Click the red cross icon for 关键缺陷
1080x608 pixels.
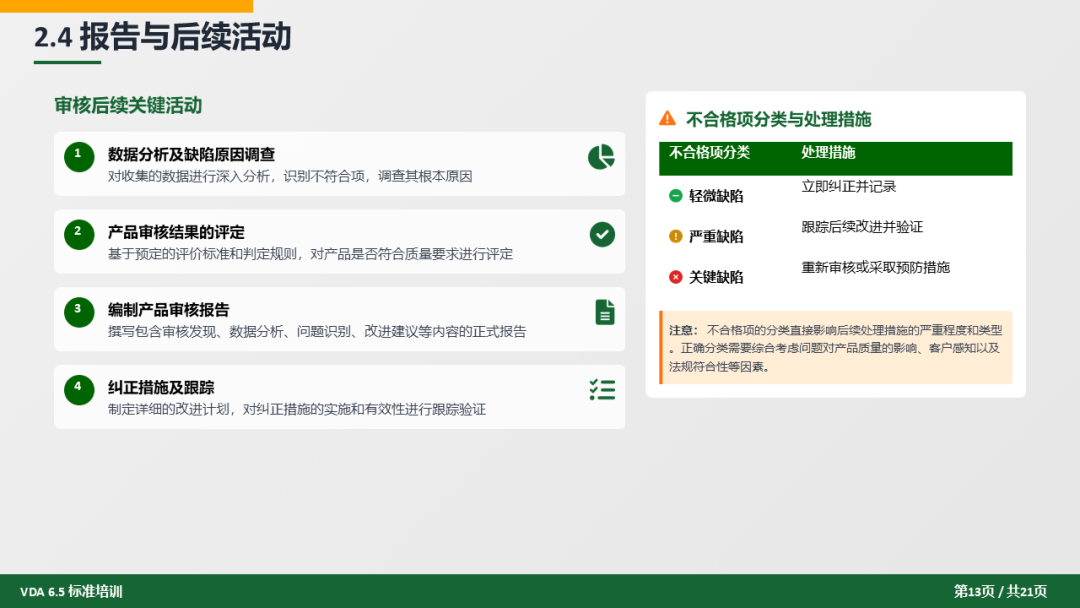[675, 277]
